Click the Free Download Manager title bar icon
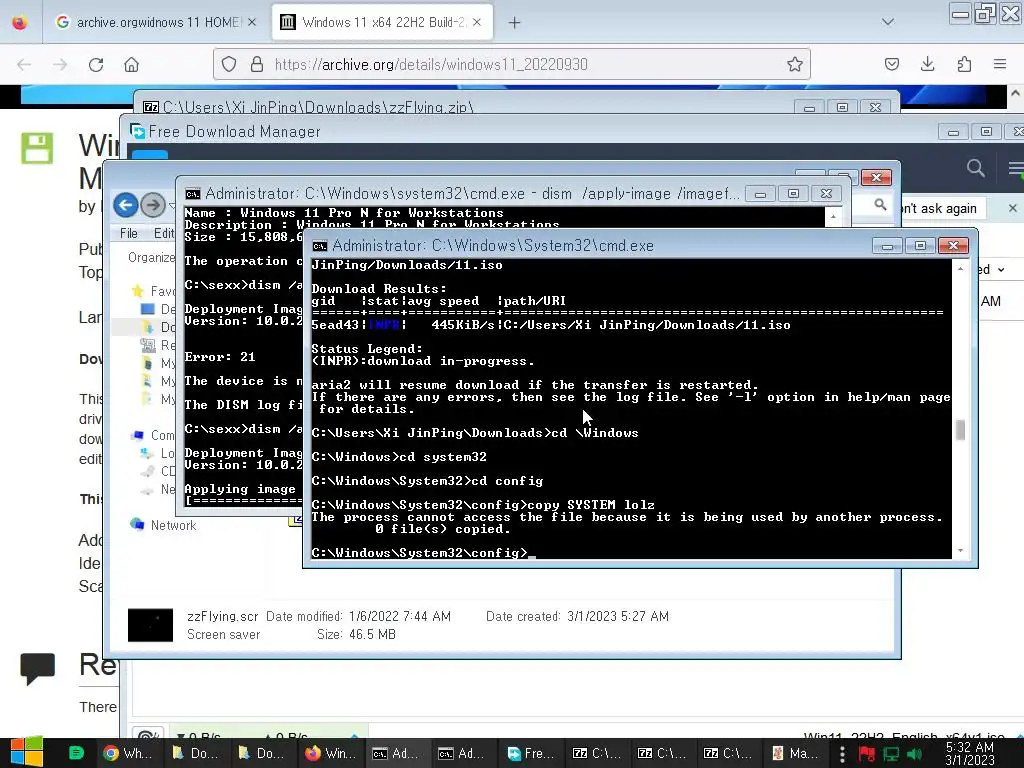The width and height of the screenshot is (1024, 768). [138, 131]
